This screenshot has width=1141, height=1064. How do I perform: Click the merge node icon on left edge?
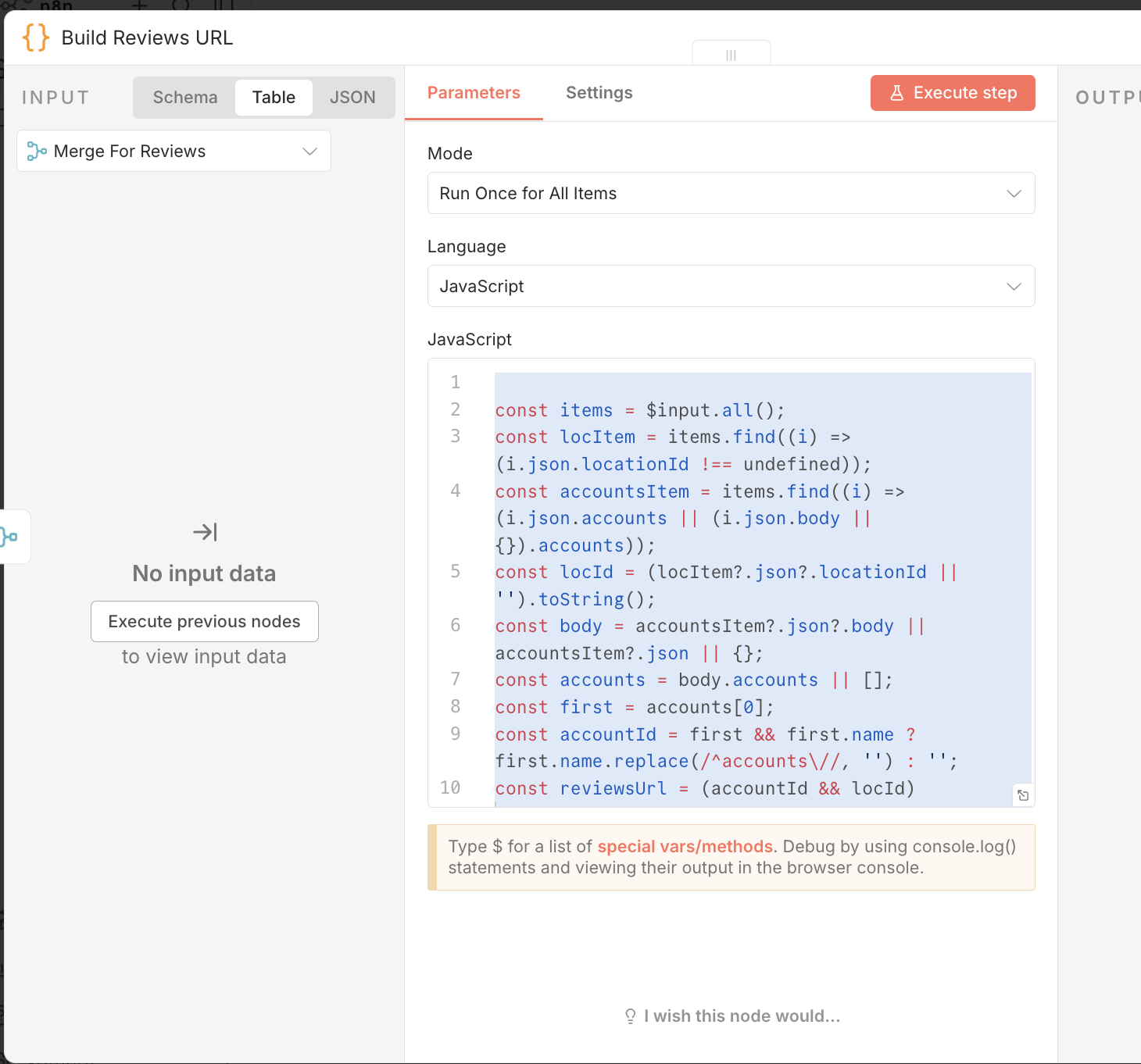pos(9,537)
